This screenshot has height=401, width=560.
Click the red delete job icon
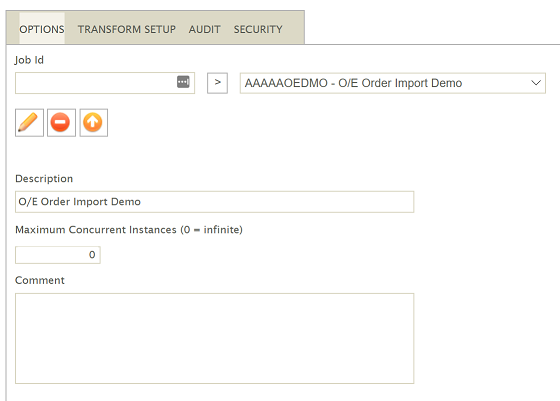coord(61,123)
